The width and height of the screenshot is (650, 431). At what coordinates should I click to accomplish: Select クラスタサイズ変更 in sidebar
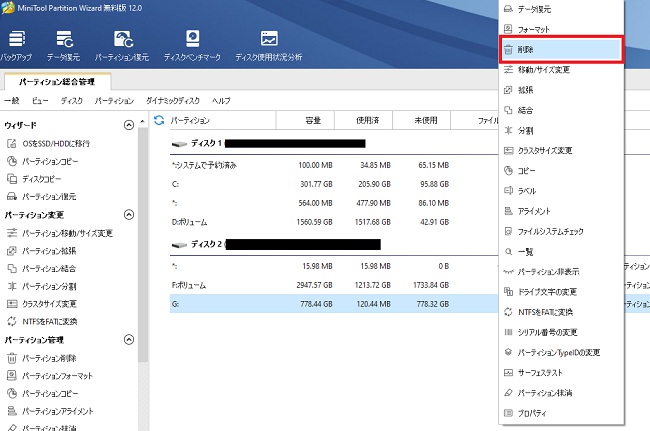pyautogui.click(x=42, y=304)
